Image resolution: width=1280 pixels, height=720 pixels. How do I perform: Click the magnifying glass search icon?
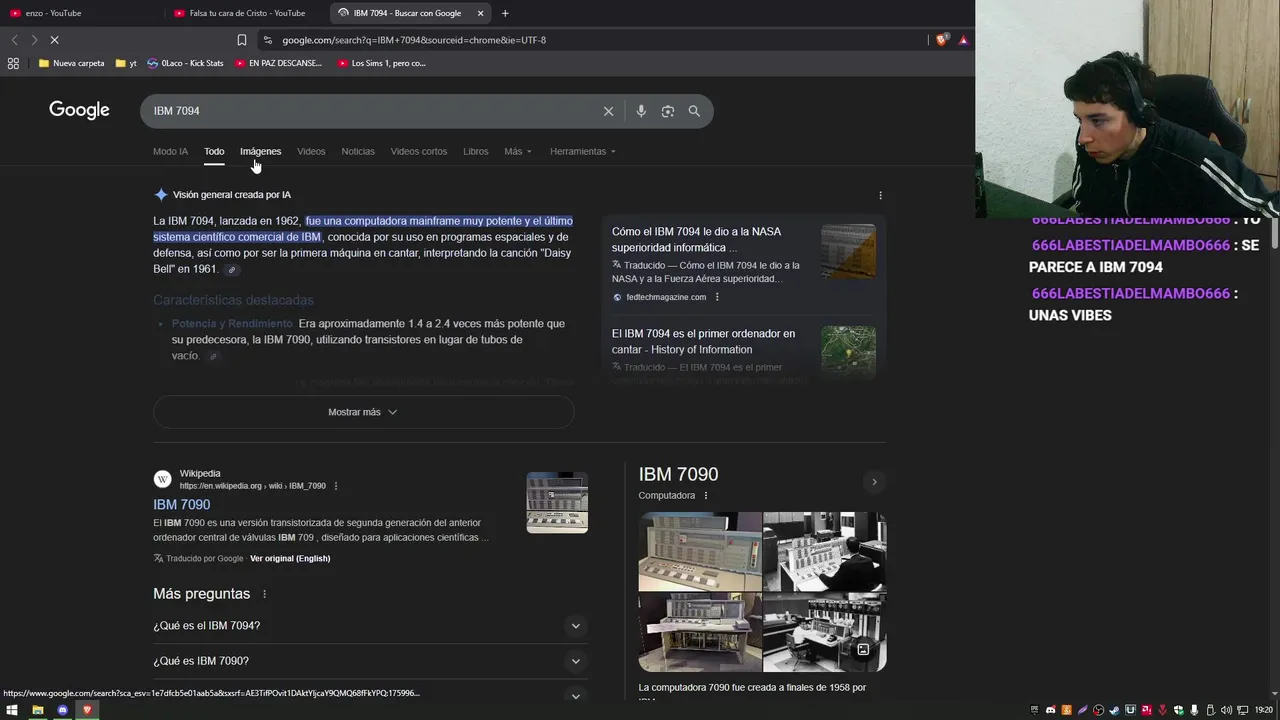[694, 111]
